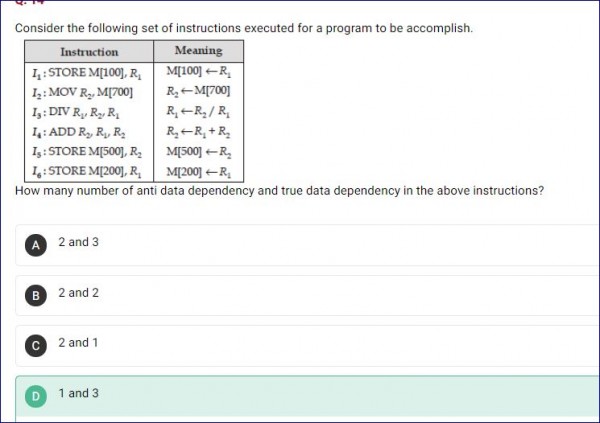Select the option C circle badge
The width and height of the screenshot is (600, 423).
pyautogui.click(x=36, y=345)
